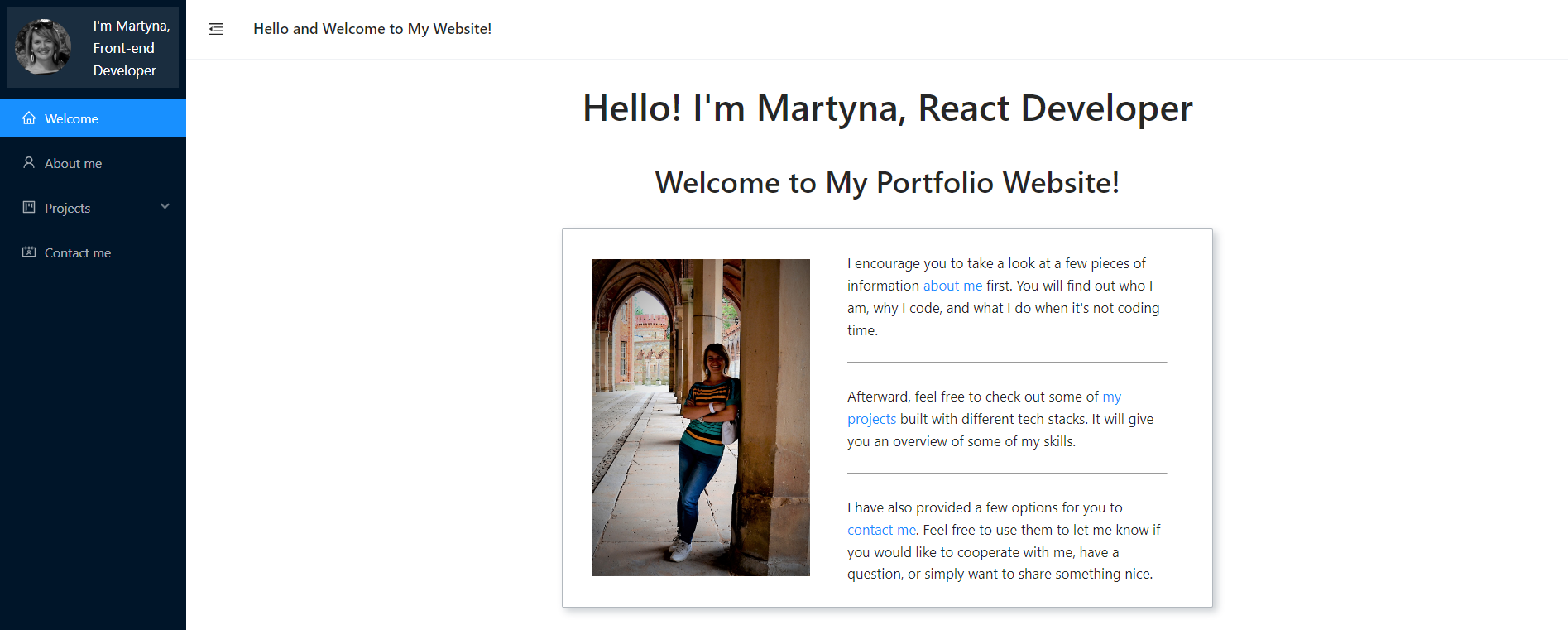This screenshot has width=1568, height=630.
Task: Click the paragraph starting "I have also provided"
Action: pyautogui.click(x=1007, y=541)
